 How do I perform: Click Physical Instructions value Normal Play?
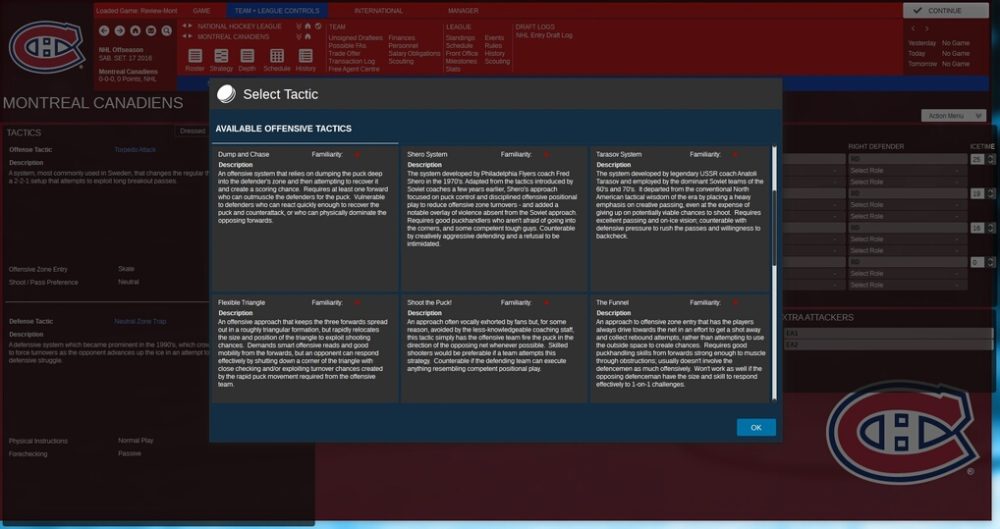136,440
